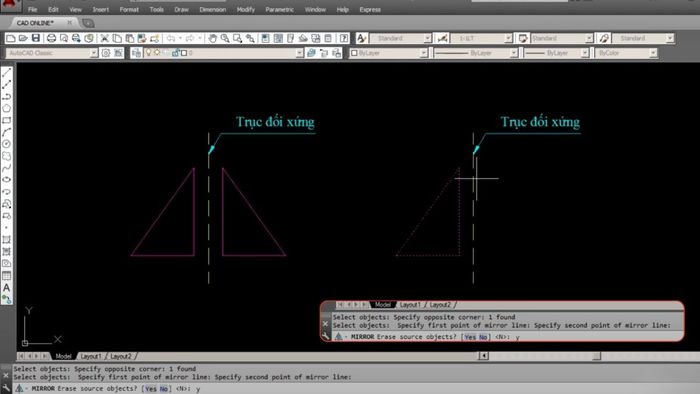Switch to the Layout2 tab at bottom
The image size is (700, 394).
[121, 356]
